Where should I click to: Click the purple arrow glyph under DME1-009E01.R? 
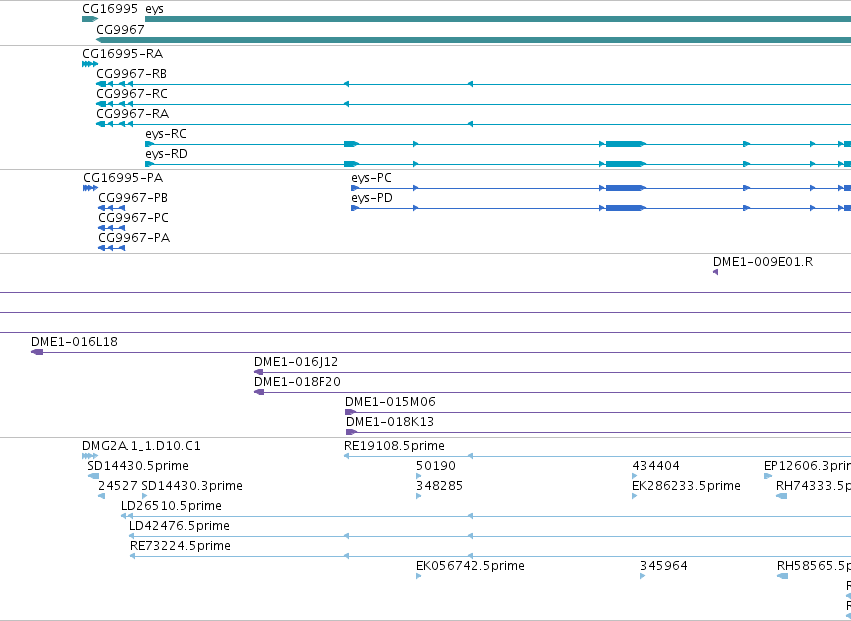715,272
